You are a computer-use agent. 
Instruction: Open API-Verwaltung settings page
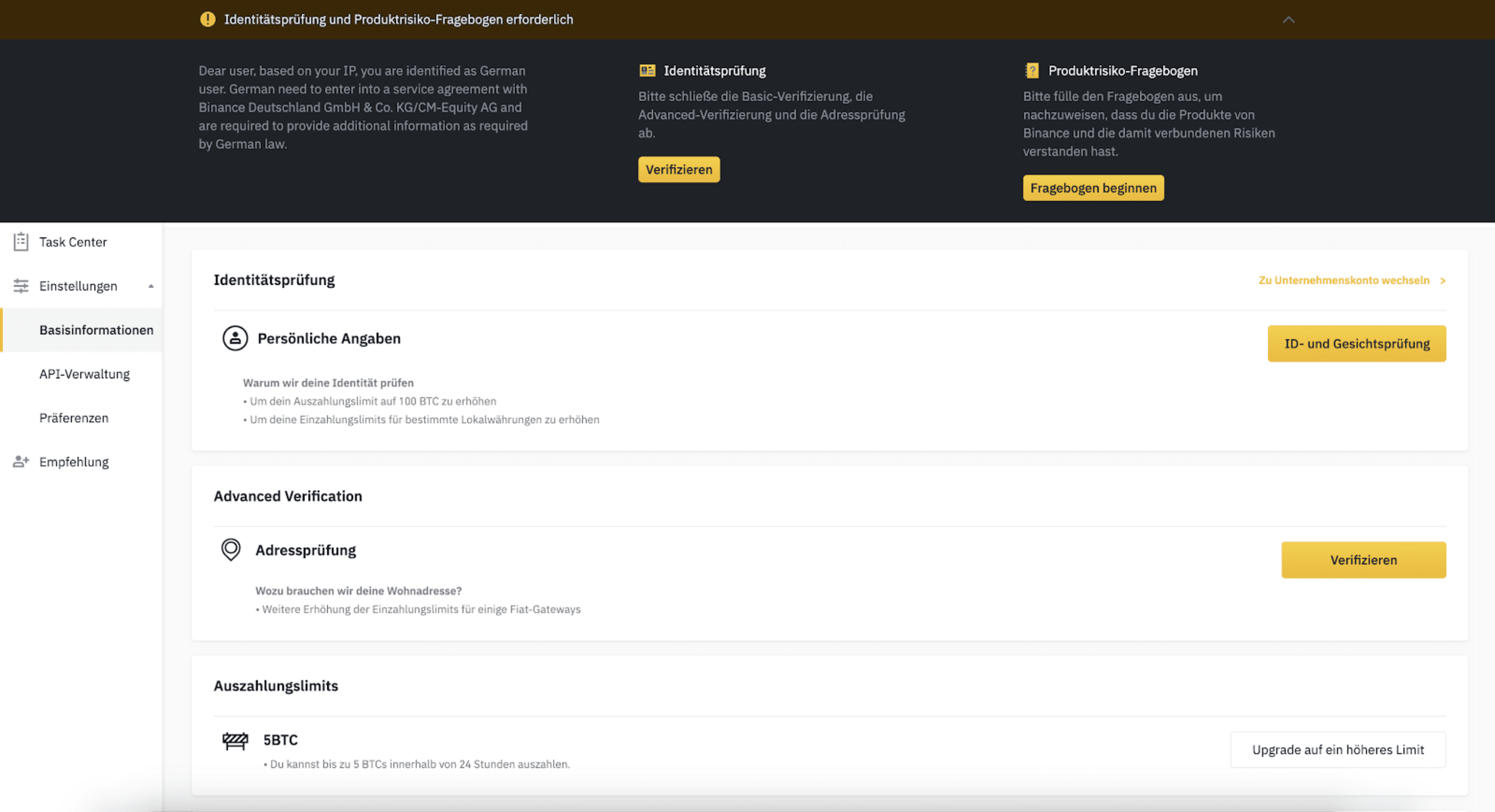[85, 374]
